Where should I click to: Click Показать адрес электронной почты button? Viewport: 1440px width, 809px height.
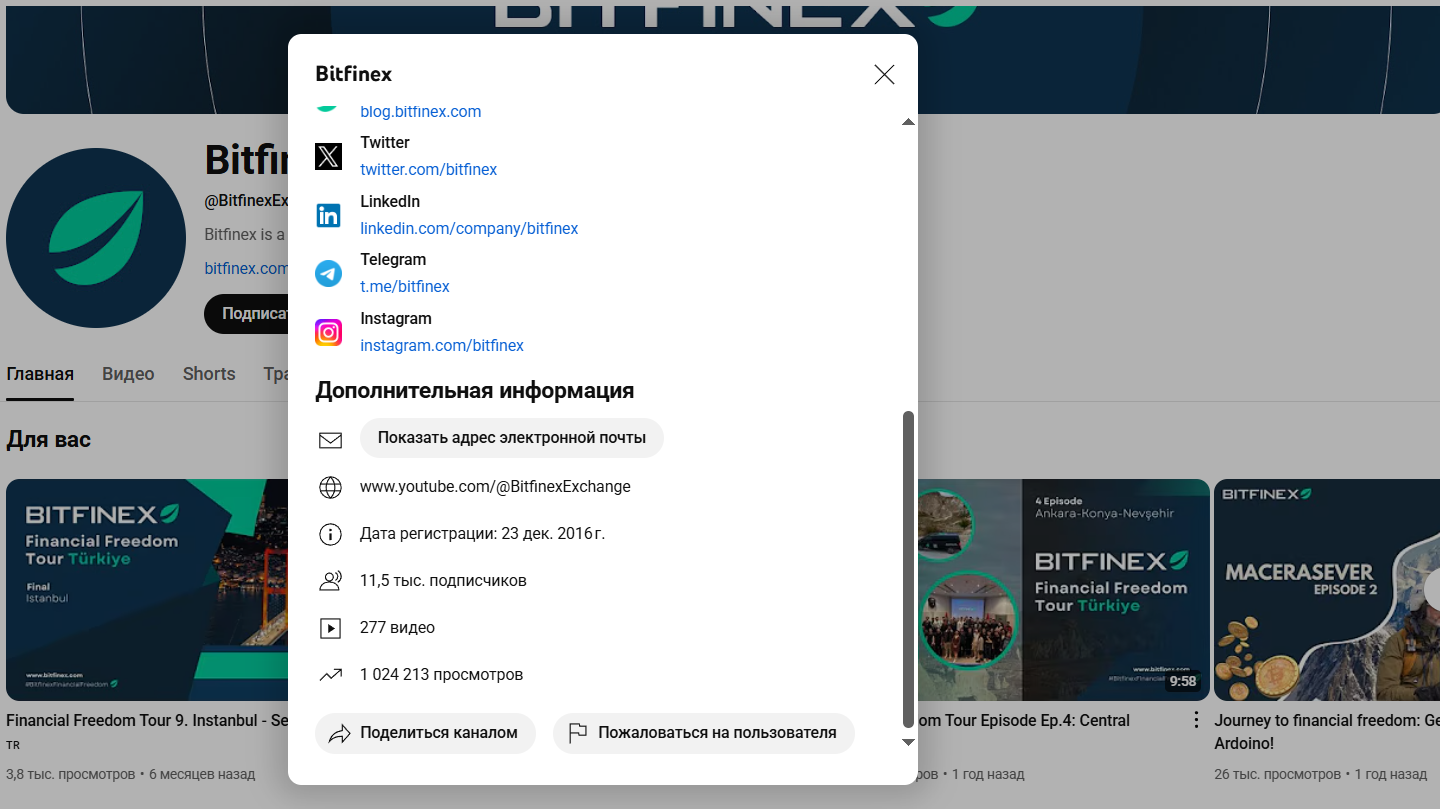coord(512,438)
